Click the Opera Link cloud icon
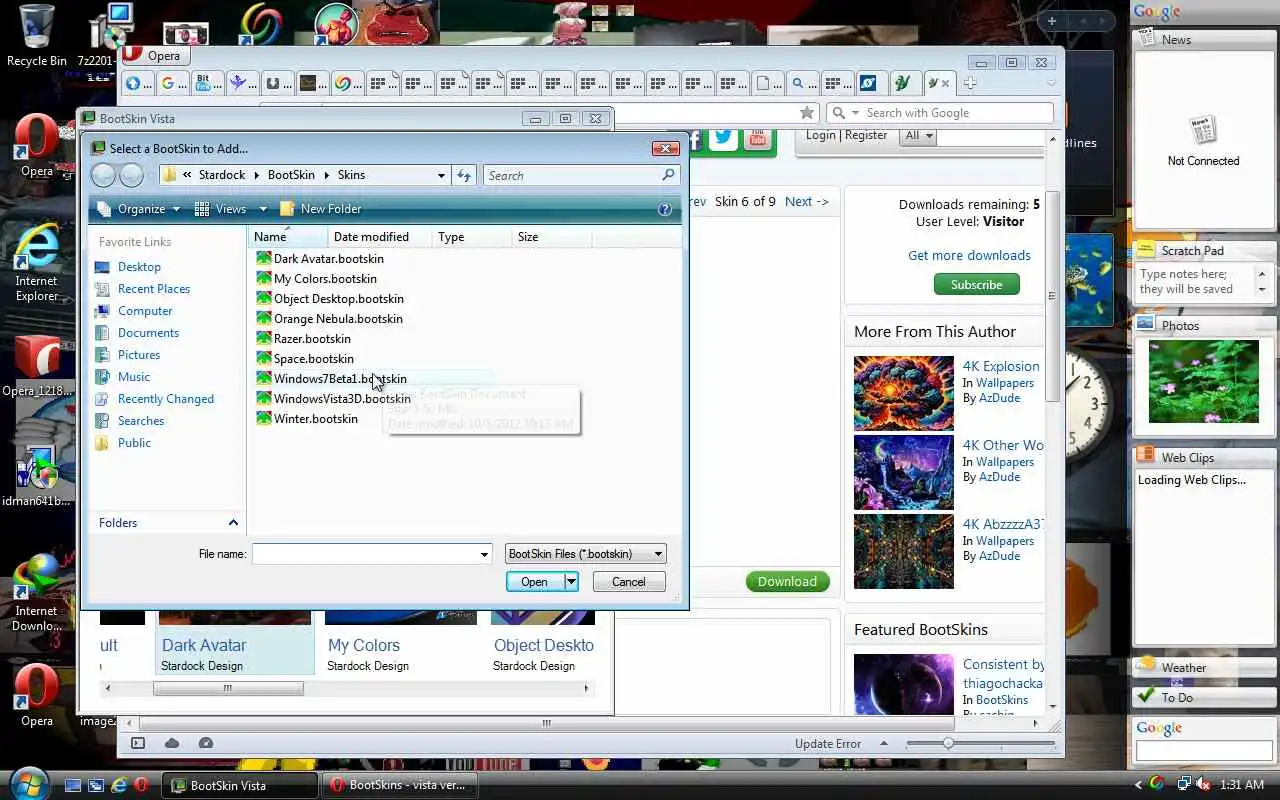 (x=172, y=743)
